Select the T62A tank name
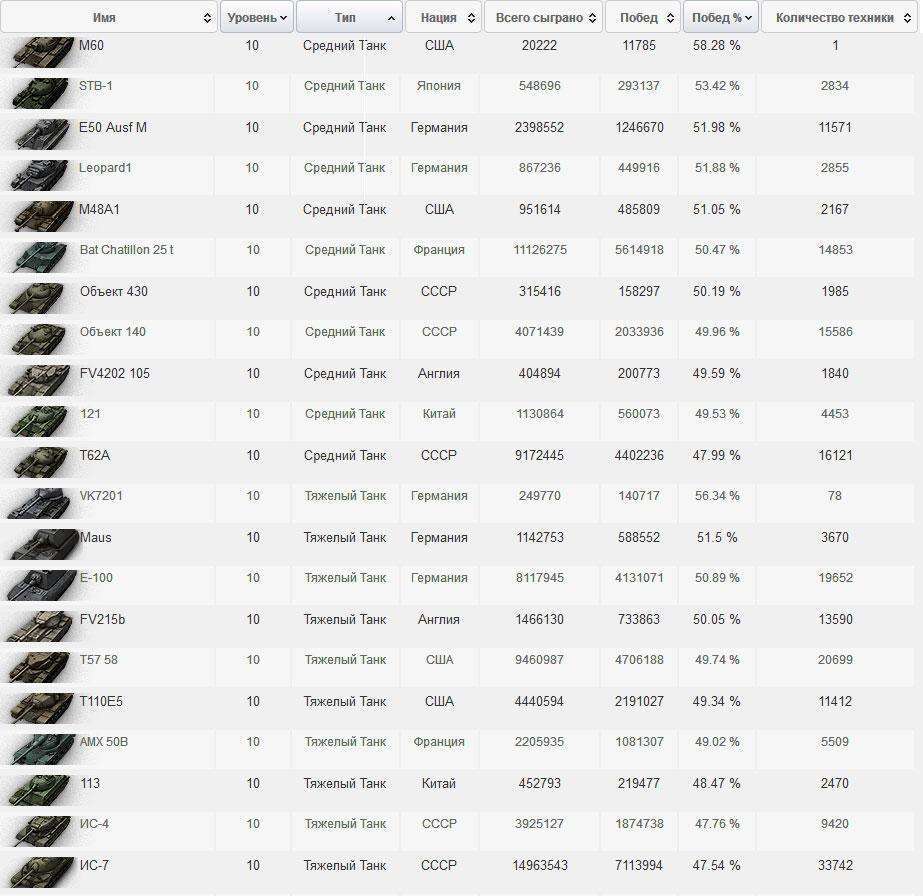This screenshot has height=896, width=923. click(x=95, y=455)
